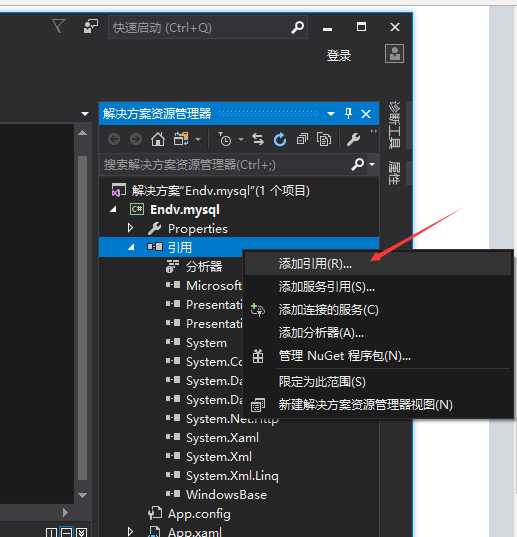Select the System.Xml.Linq reference
This screenshot has height=537, width=517.
(x=232, y=475)
